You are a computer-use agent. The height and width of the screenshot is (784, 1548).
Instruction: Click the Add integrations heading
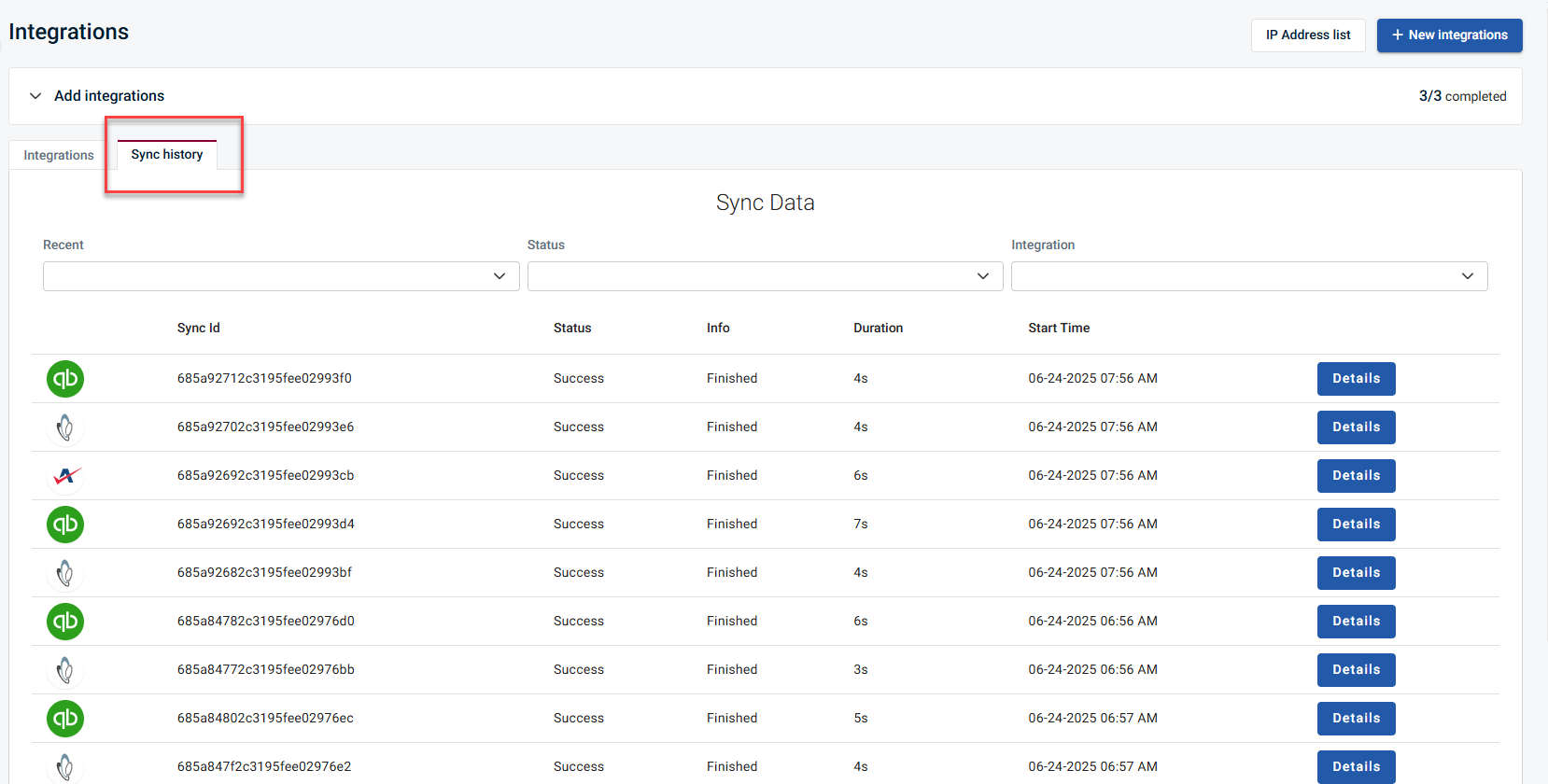pyautogui.click(x=109, y=96)
